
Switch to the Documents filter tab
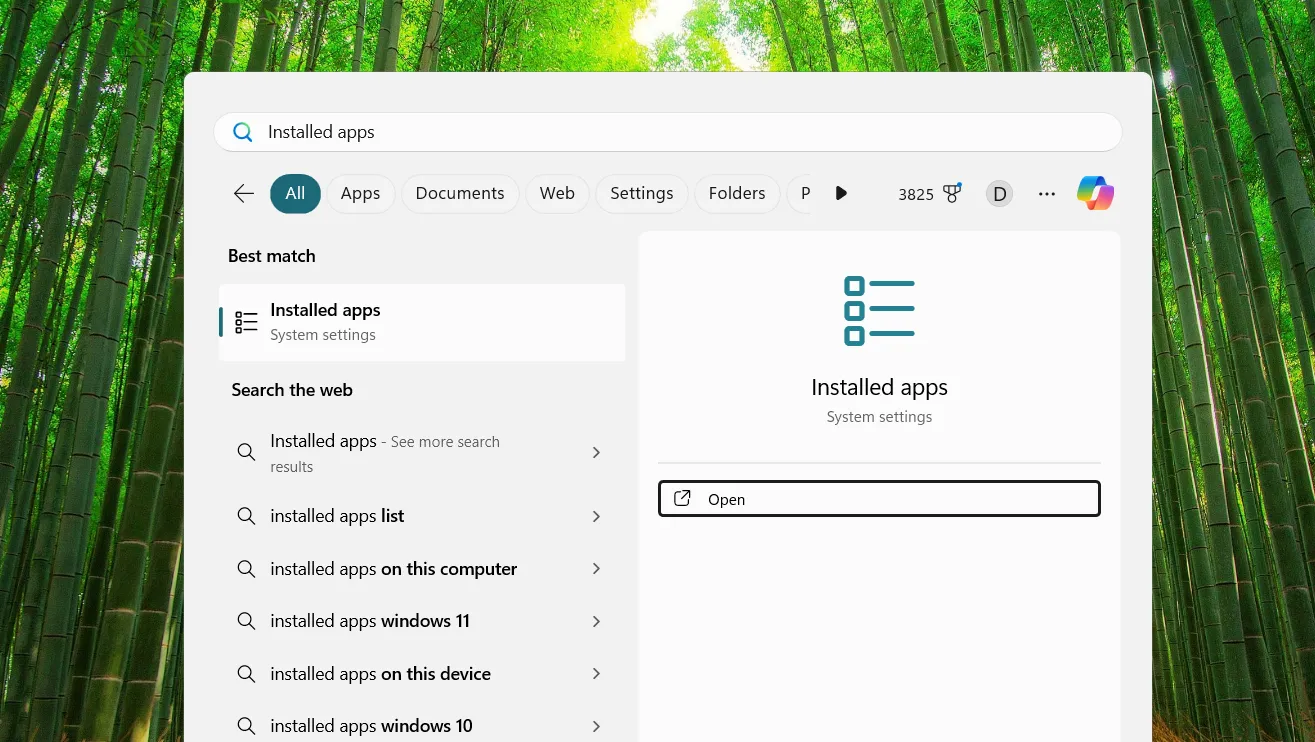tap(460, 193)
